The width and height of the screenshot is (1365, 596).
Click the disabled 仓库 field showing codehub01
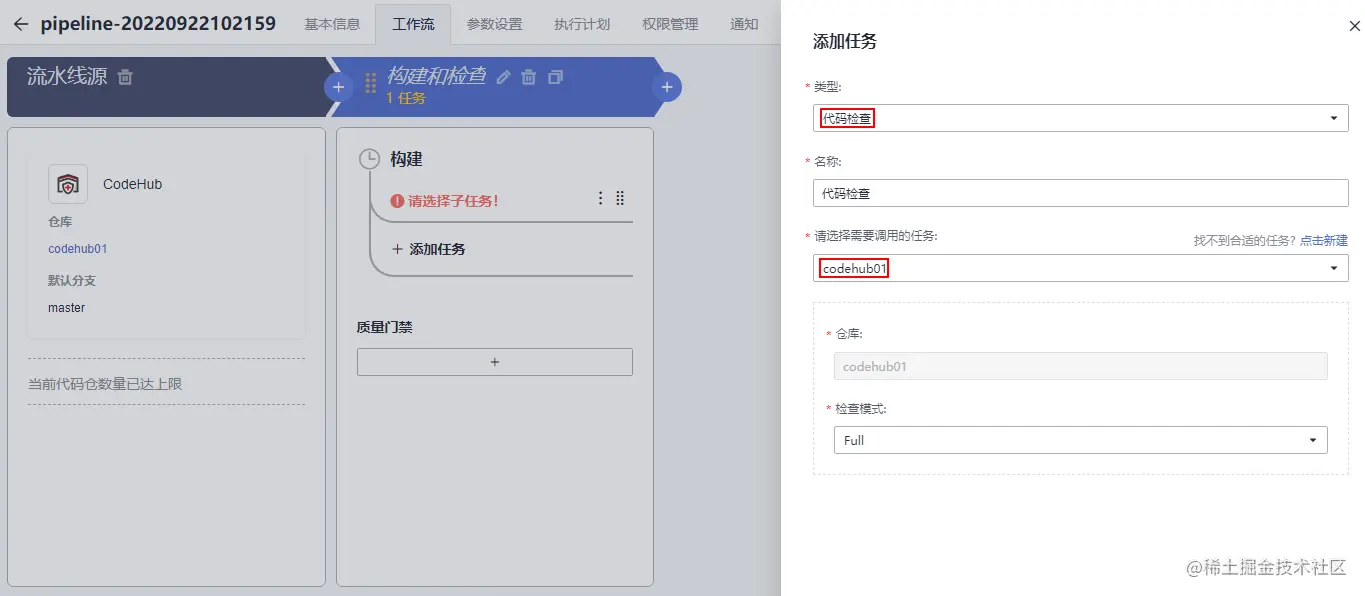pos(1081,366)
